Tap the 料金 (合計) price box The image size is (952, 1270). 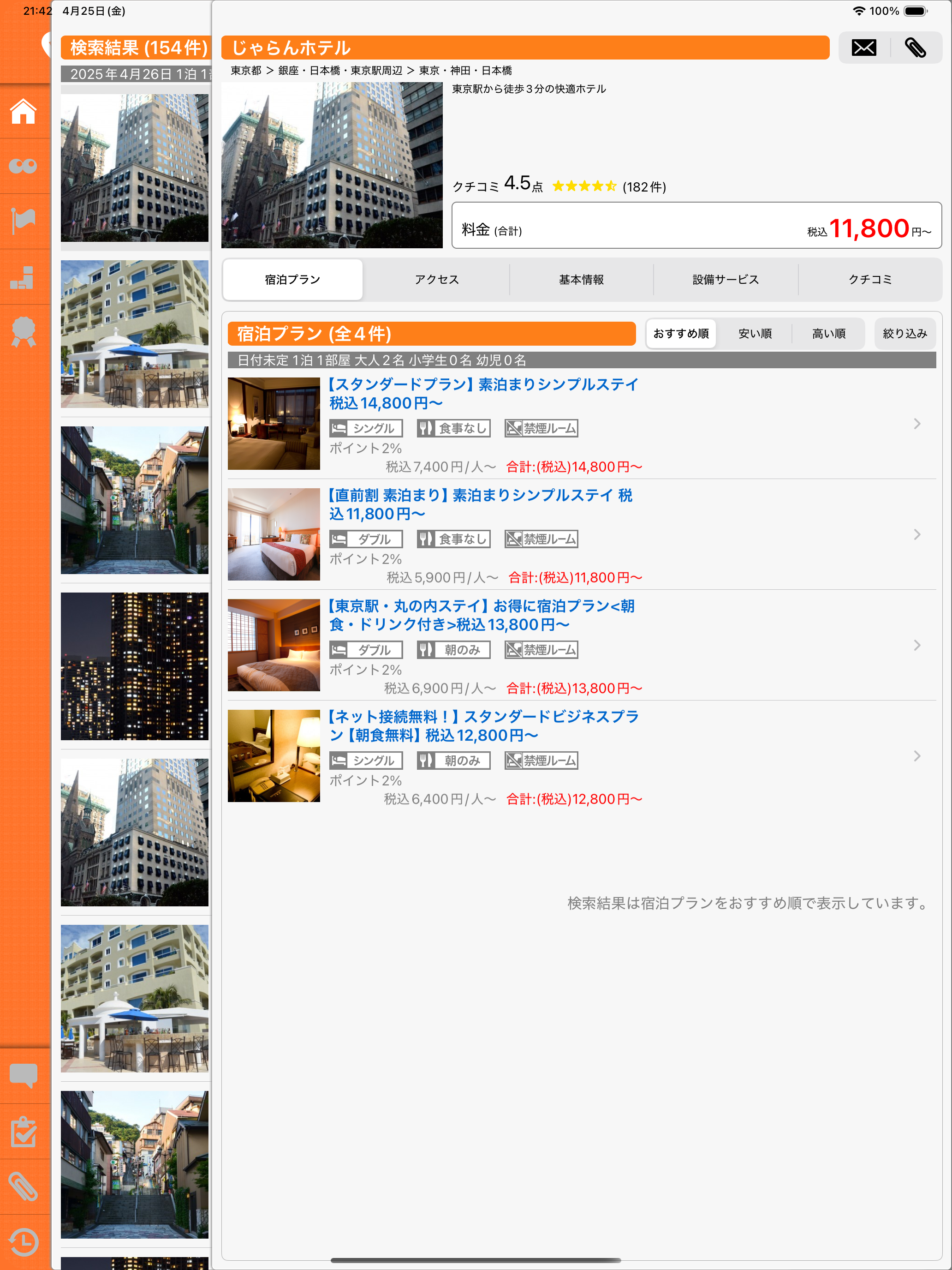(696, 225)
